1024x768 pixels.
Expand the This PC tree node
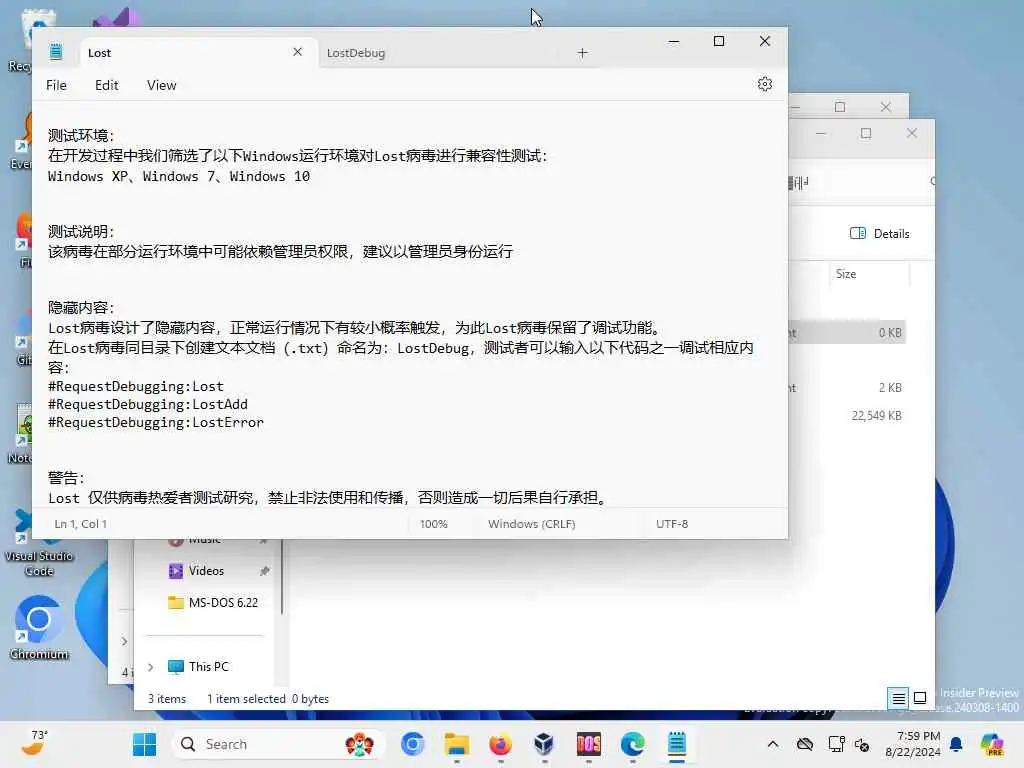151,667
